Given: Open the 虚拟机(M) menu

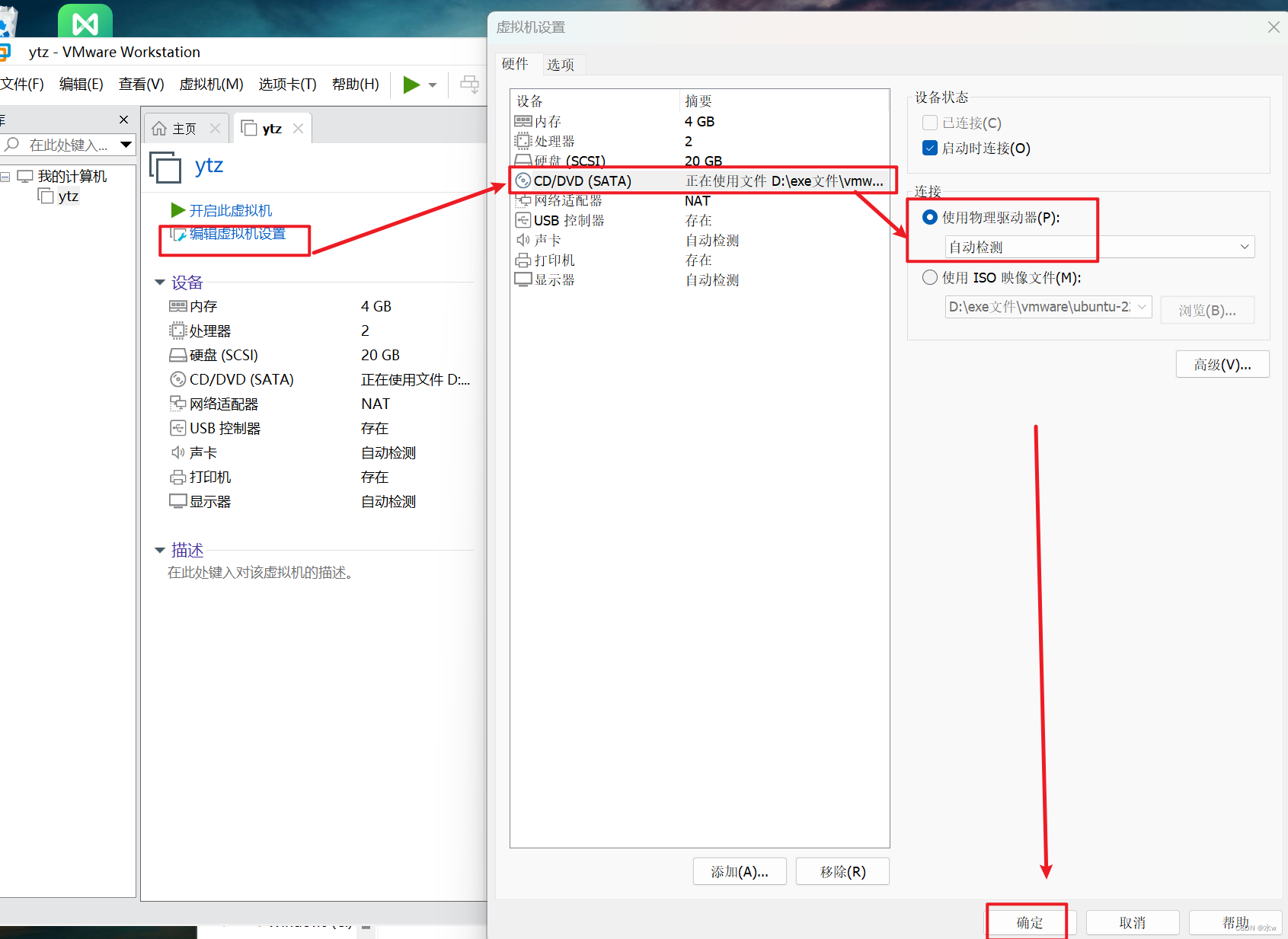Looking at the screenshot, I should pos(211,84).
